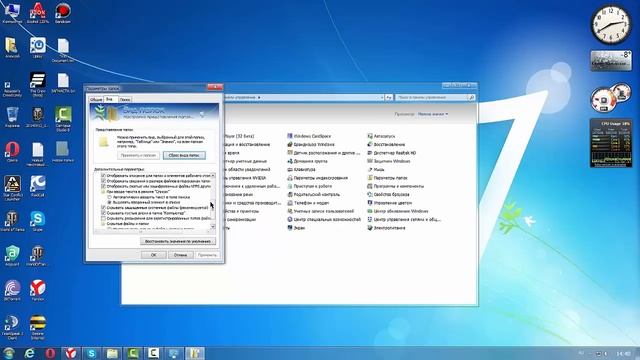The height and width of the screenshot is (360, 640).
Task: Click Camtasia icon on the taskbar
Action: click(x=133, y=353)
